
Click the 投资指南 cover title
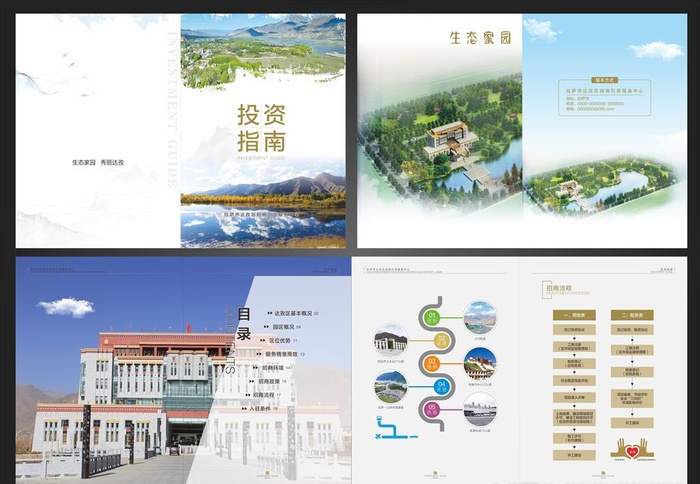point(261,128)
